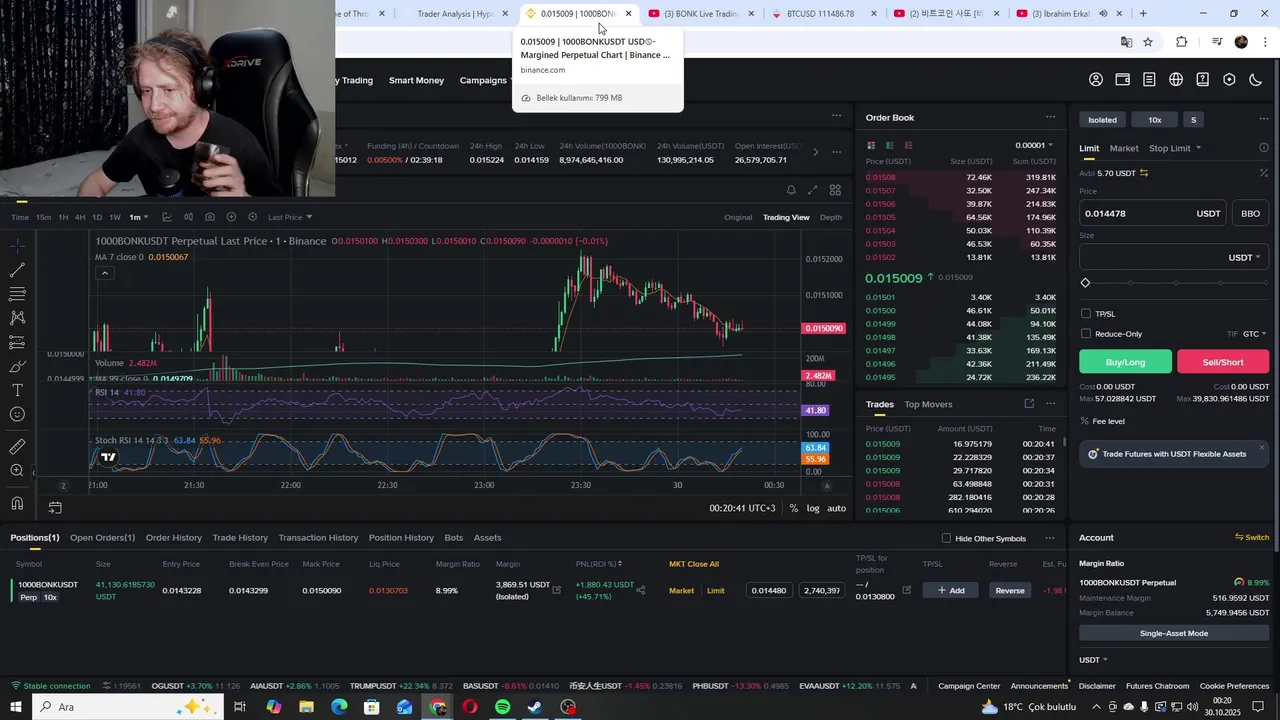Click Reverse on the 1000BONKUSDT position
This screenshot has height=720, width=1280.
tap(1010, 590)
